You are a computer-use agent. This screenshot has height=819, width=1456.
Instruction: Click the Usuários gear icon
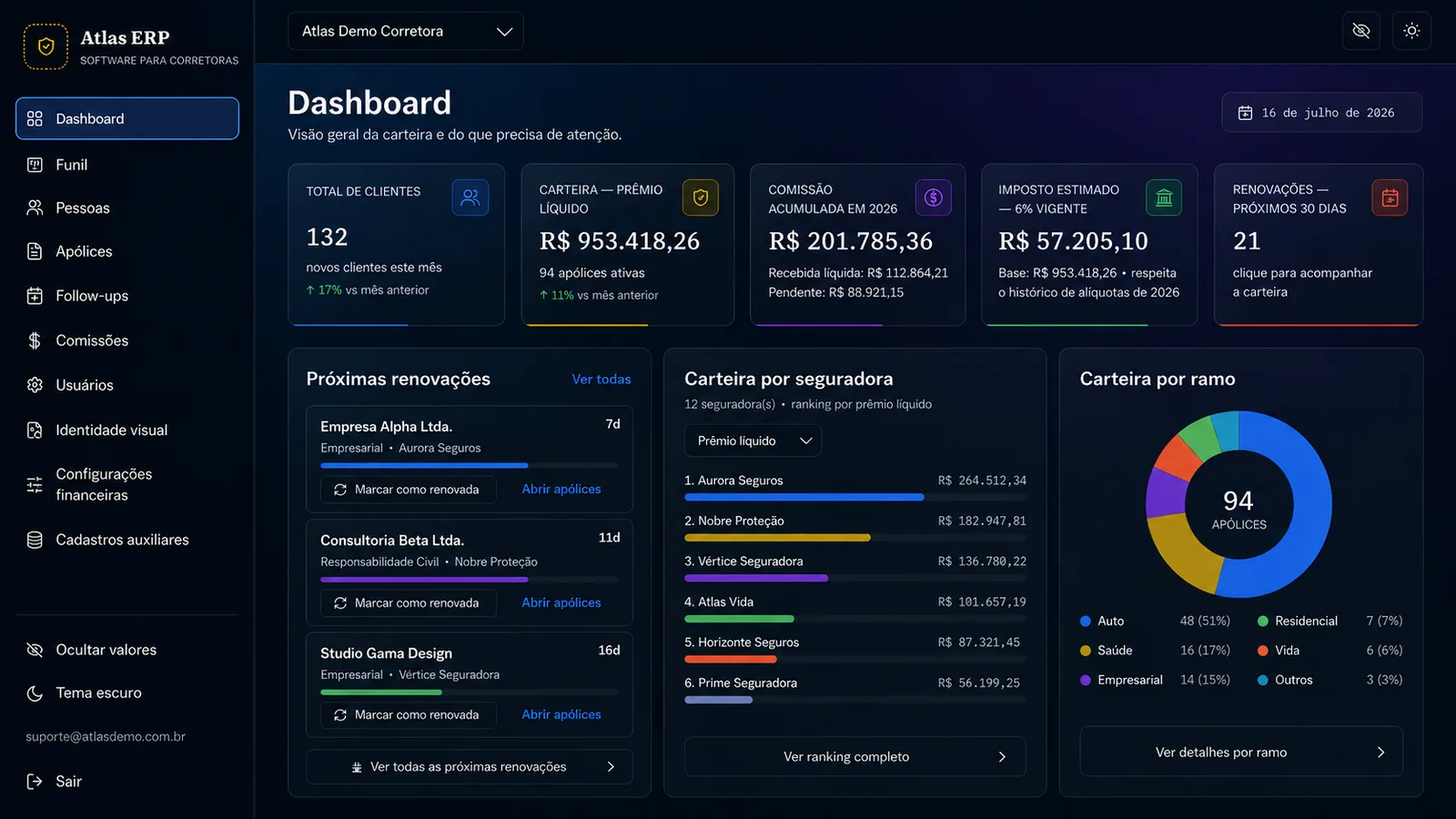[x=35, y=385]
